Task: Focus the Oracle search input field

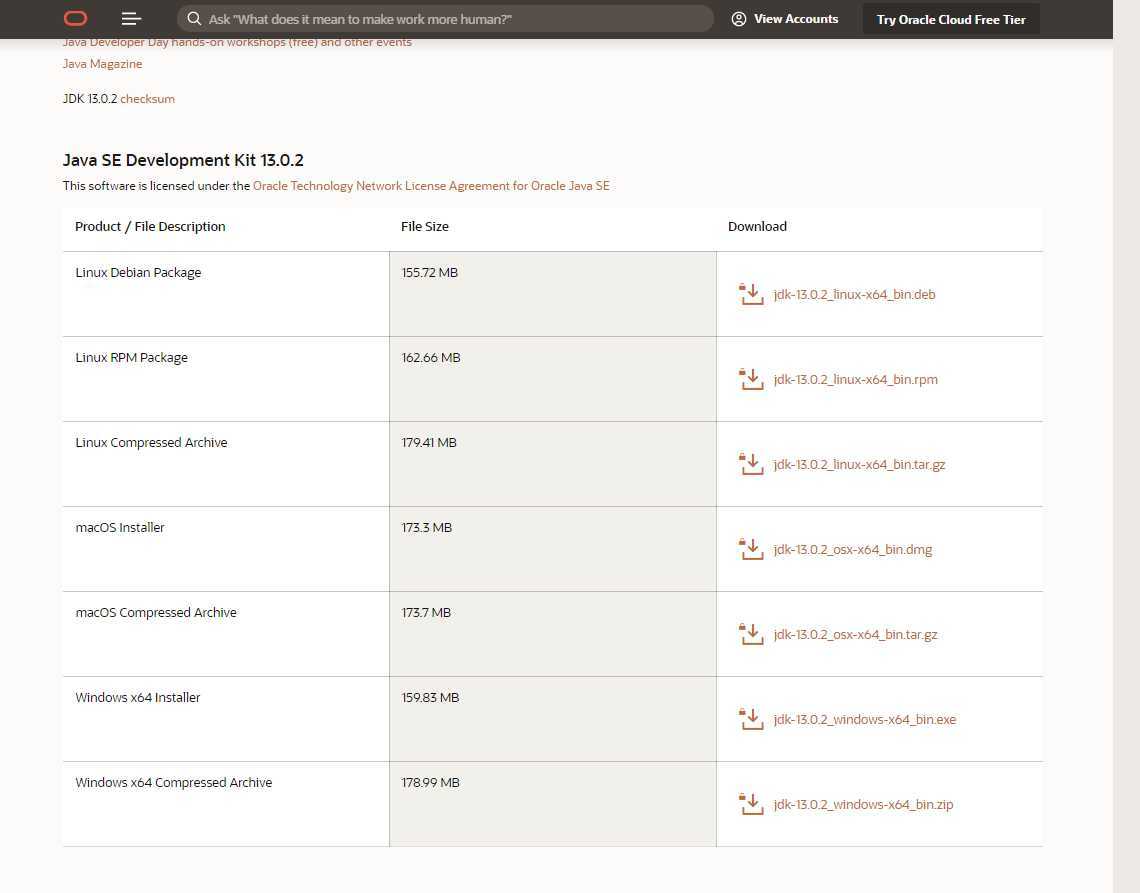Action: coord(445,19)
